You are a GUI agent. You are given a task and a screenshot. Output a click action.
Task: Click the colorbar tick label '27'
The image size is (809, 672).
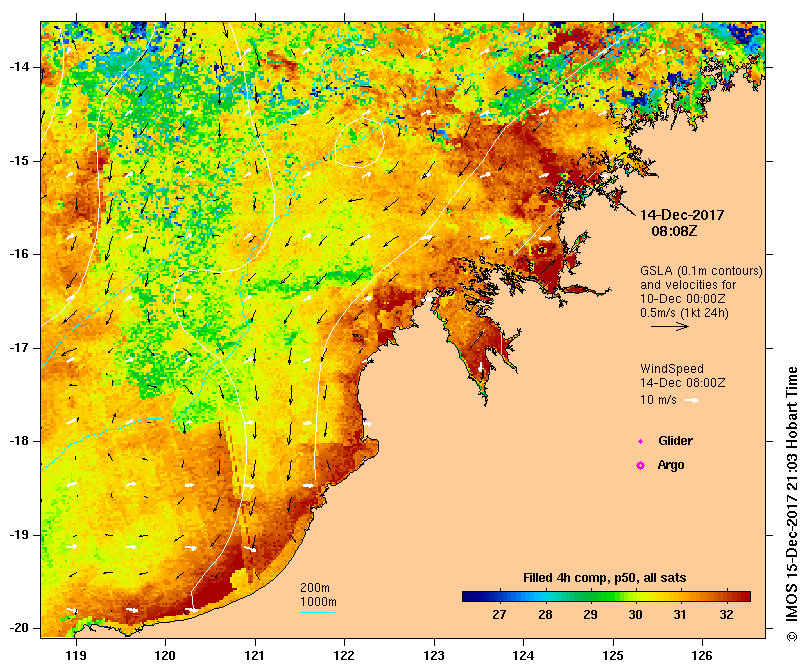[499, 615]
